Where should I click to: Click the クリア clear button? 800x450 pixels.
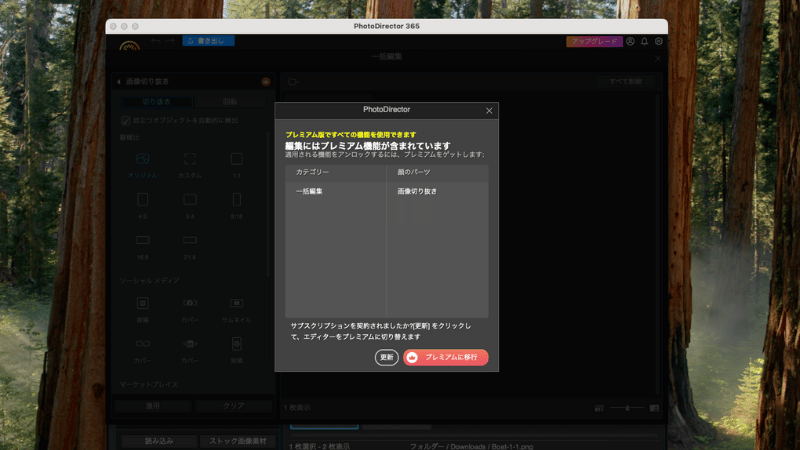pyautogui.click(x=234, y=406)
